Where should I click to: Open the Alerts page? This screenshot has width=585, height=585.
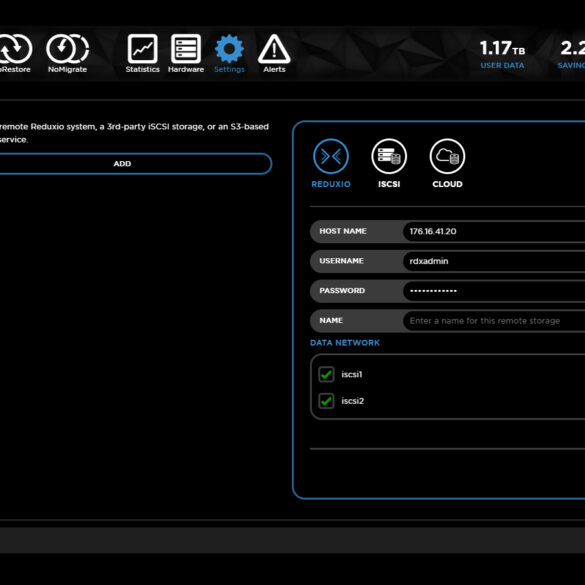[274, 53]
